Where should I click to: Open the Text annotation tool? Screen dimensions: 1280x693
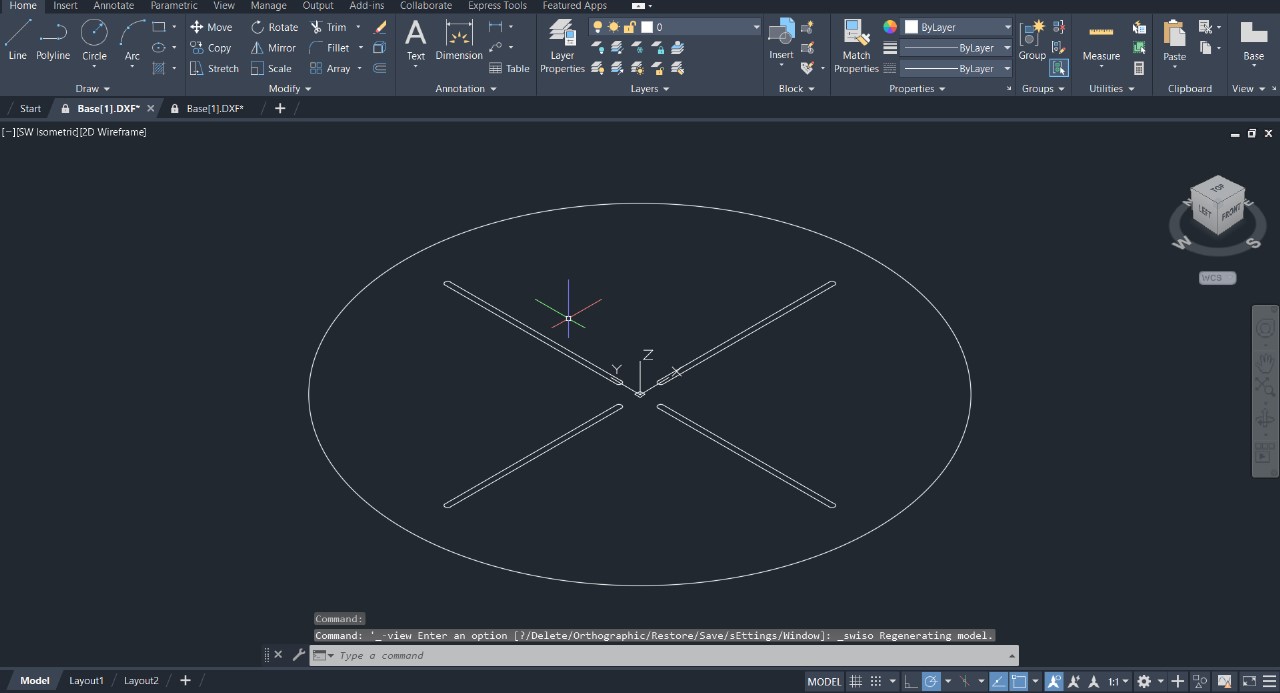point(415,40)
